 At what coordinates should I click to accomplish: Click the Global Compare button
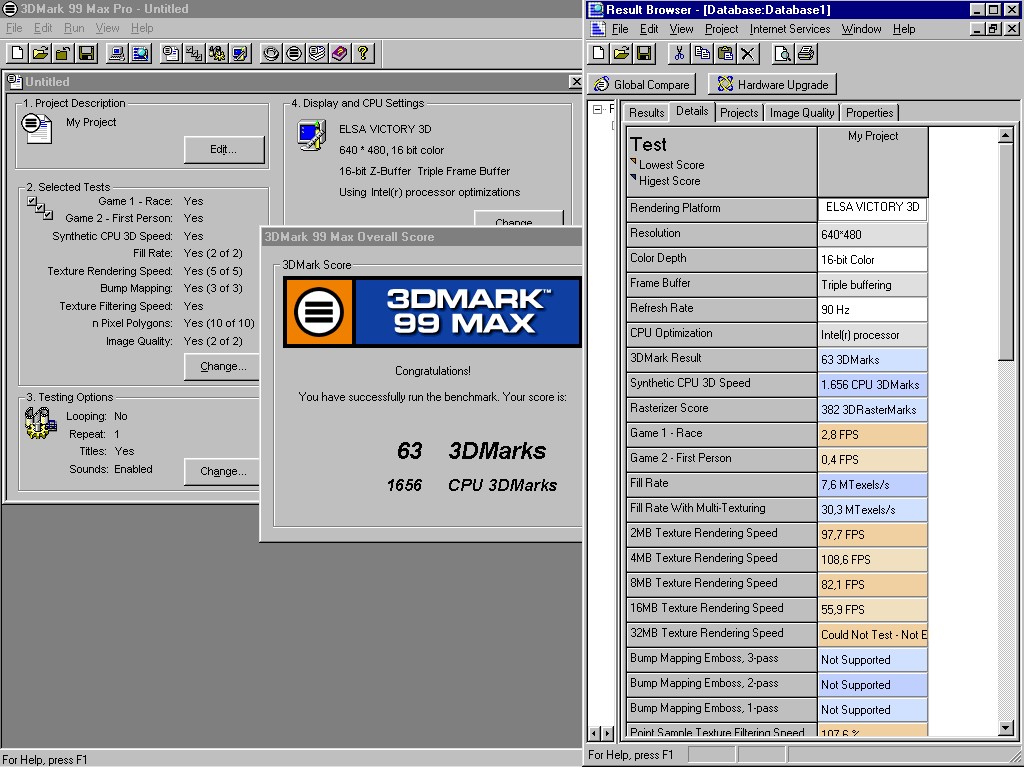pyautogui.click(x=643, y=84)
